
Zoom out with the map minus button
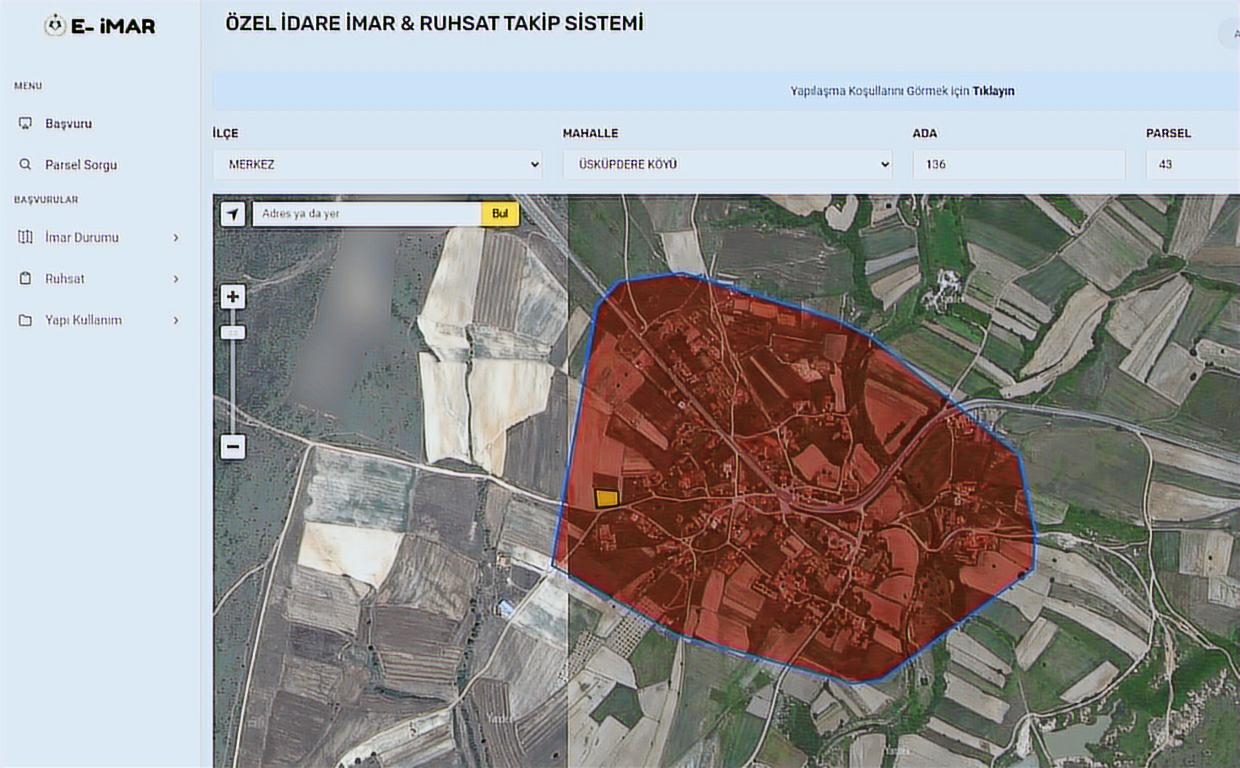tap(233, 446)
